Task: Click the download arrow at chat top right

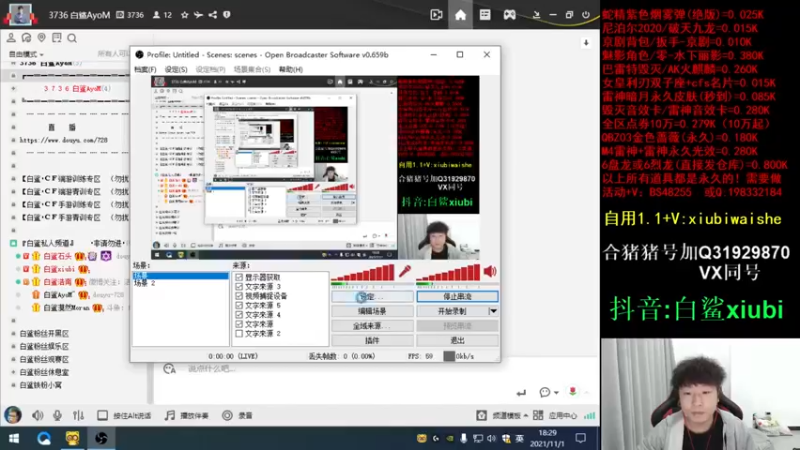Action: (586, 43)
